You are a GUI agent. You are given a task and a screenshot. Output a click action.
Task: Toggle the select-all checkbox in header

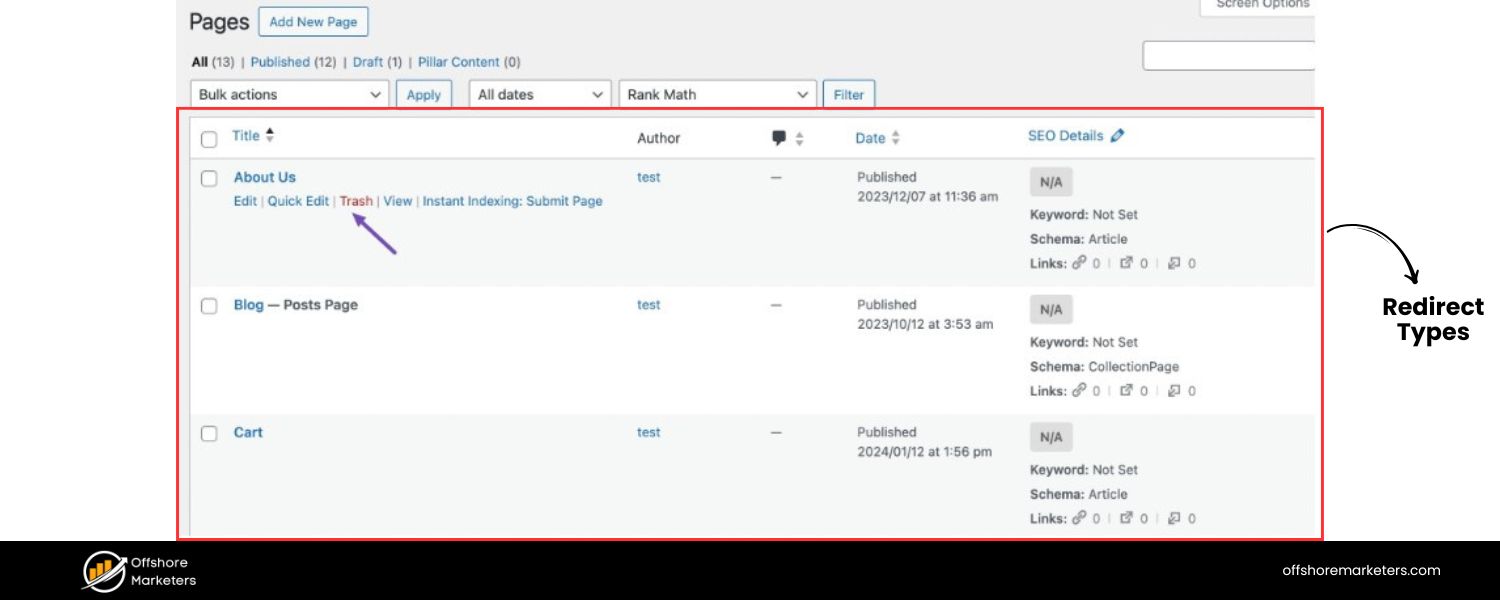(x=209, y=139)
